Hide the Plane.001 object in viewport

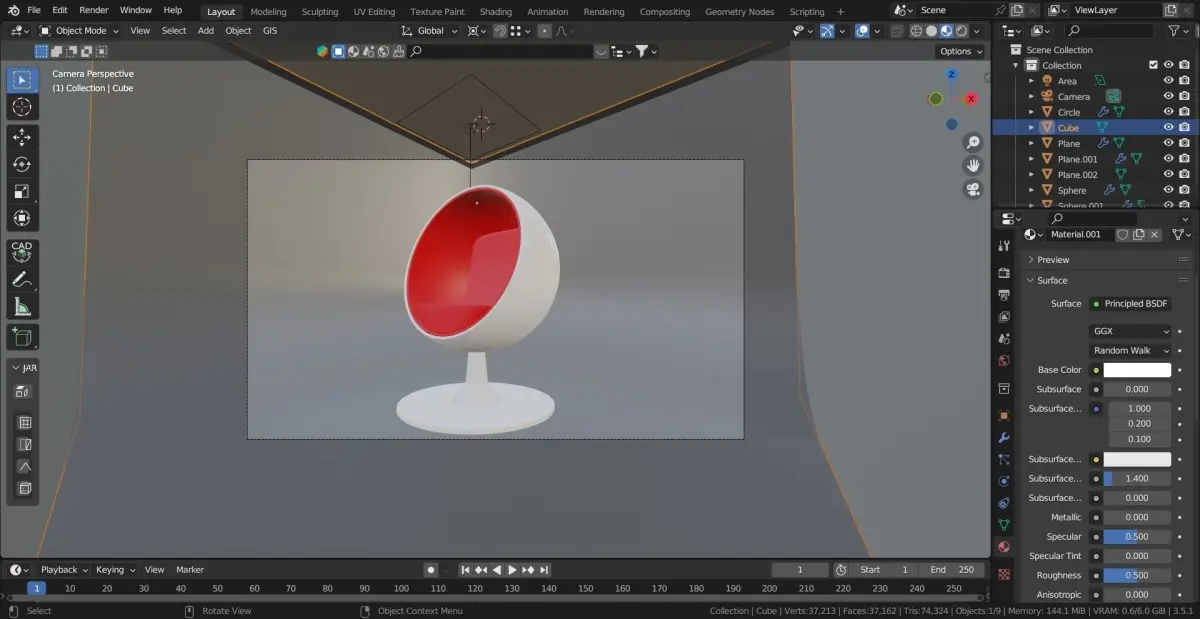[x=1168, y=159]
